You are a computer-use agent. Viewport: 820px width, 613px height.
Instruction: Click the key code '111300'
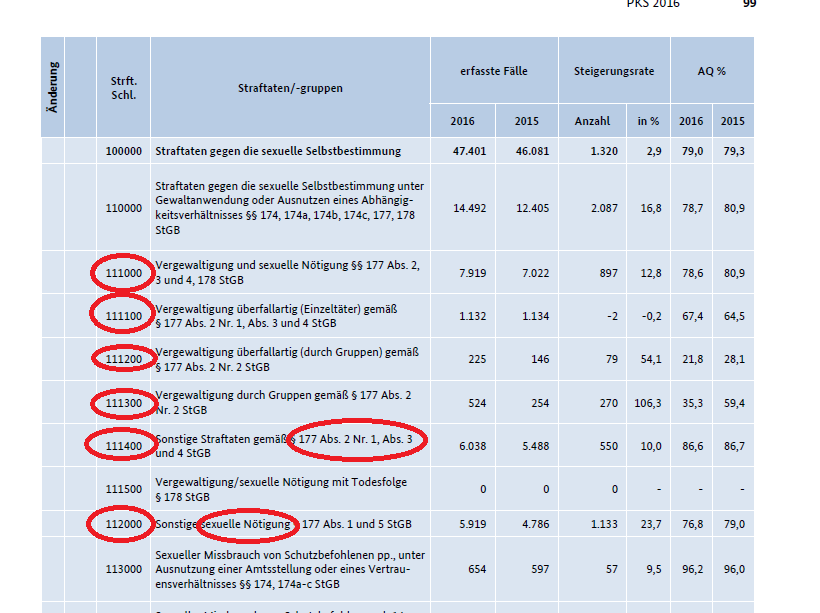pyautogui.click(x=123, y=403)
